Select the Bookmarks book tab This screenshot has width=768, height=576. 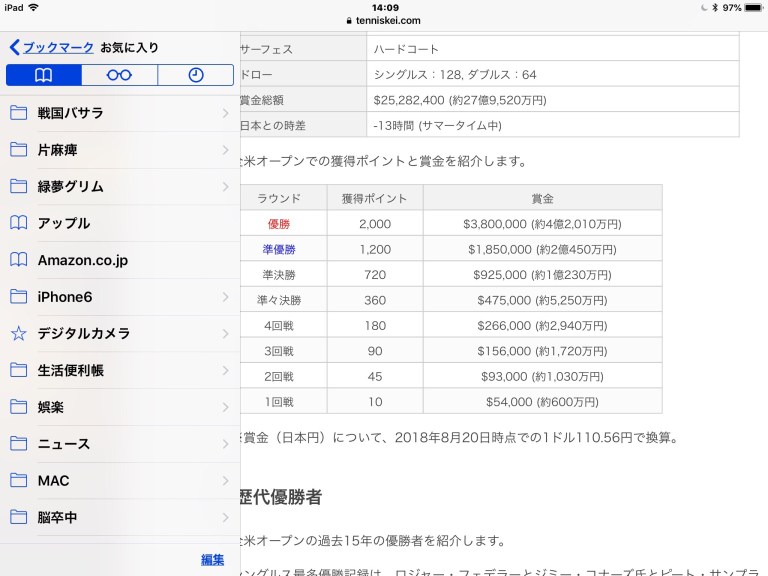pyautogui.click(x=43, y=75)
